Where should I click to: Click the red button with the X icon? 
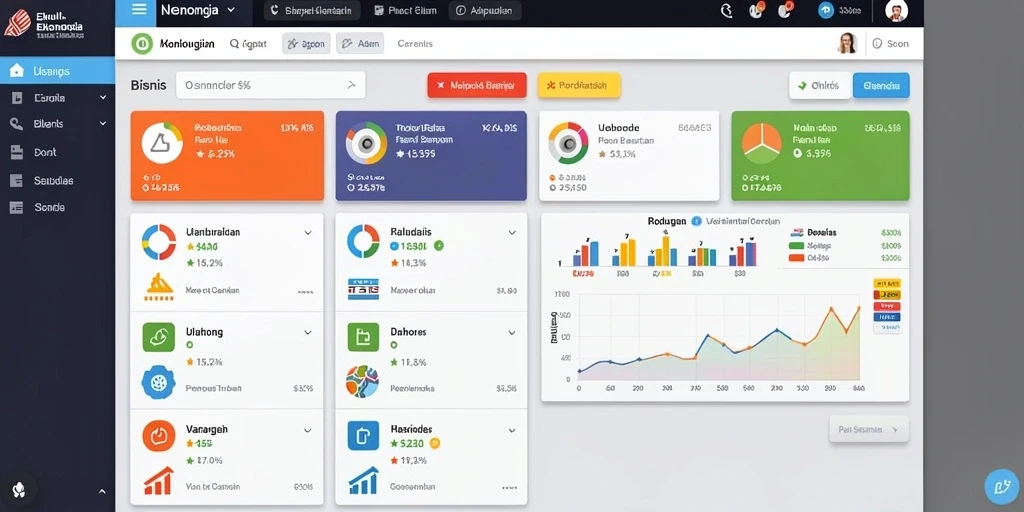[477, 85]
